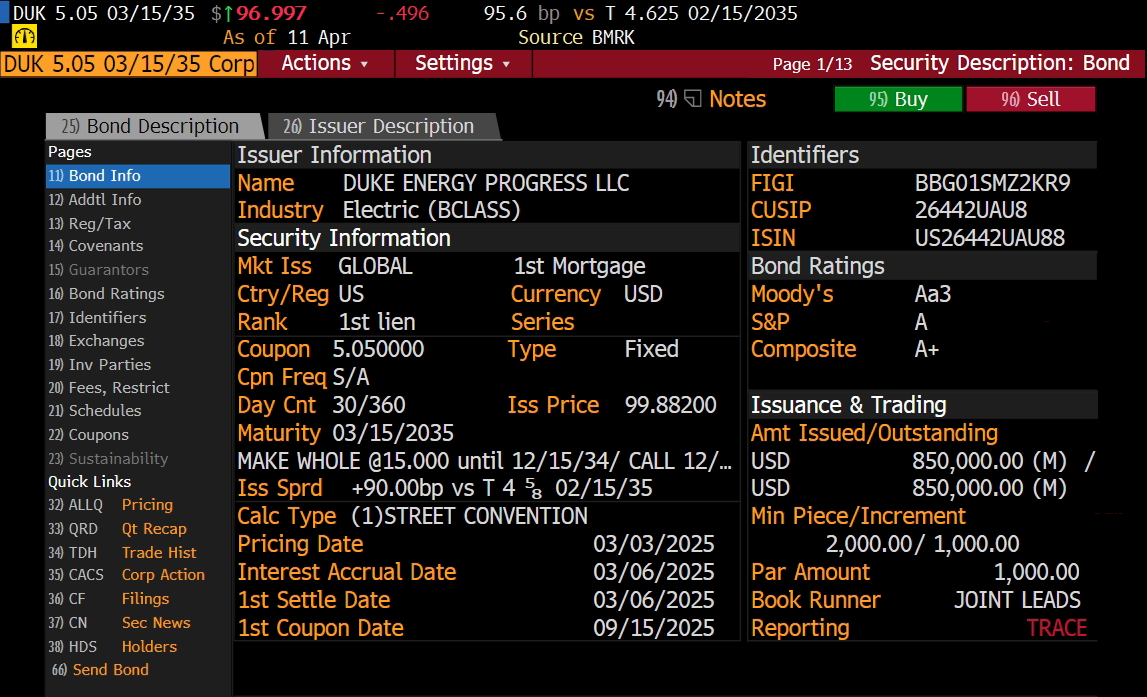Click the 1st Coupon Date 09/15/2025

[x=654, y=628]
